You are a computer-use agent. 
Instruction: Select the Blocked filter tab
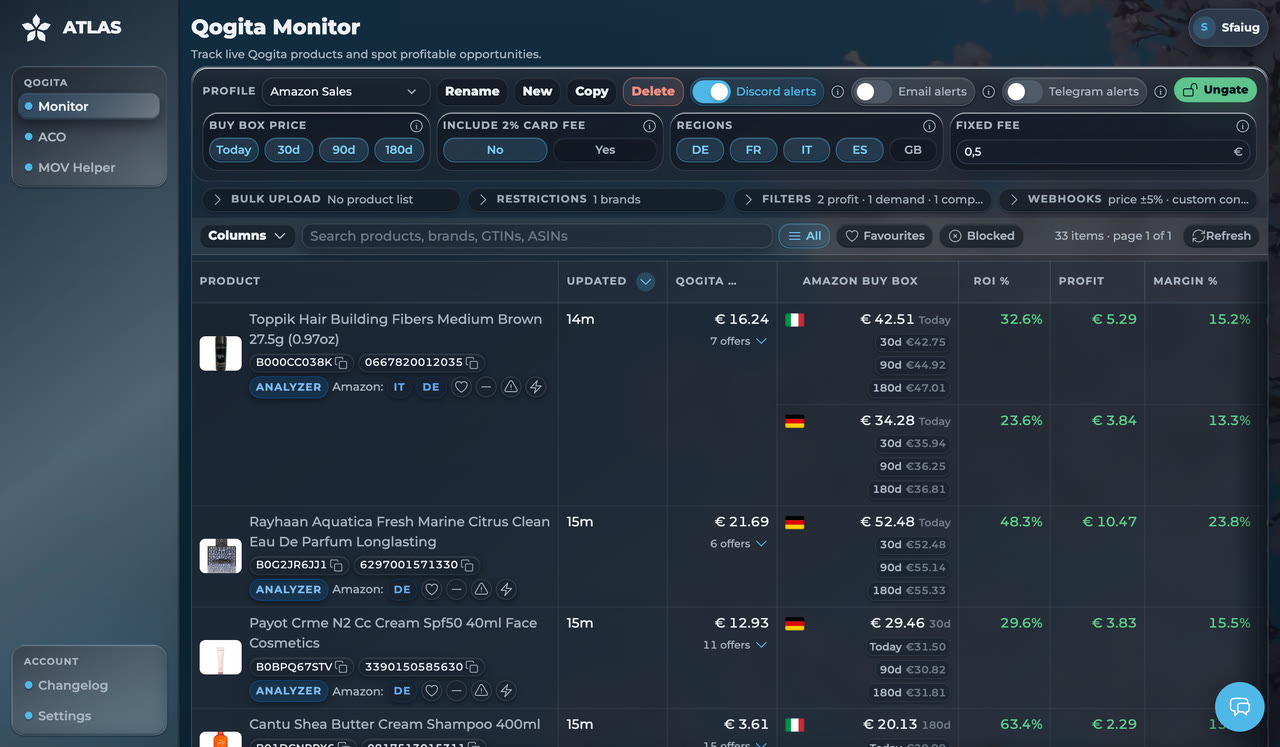point(981,236)
